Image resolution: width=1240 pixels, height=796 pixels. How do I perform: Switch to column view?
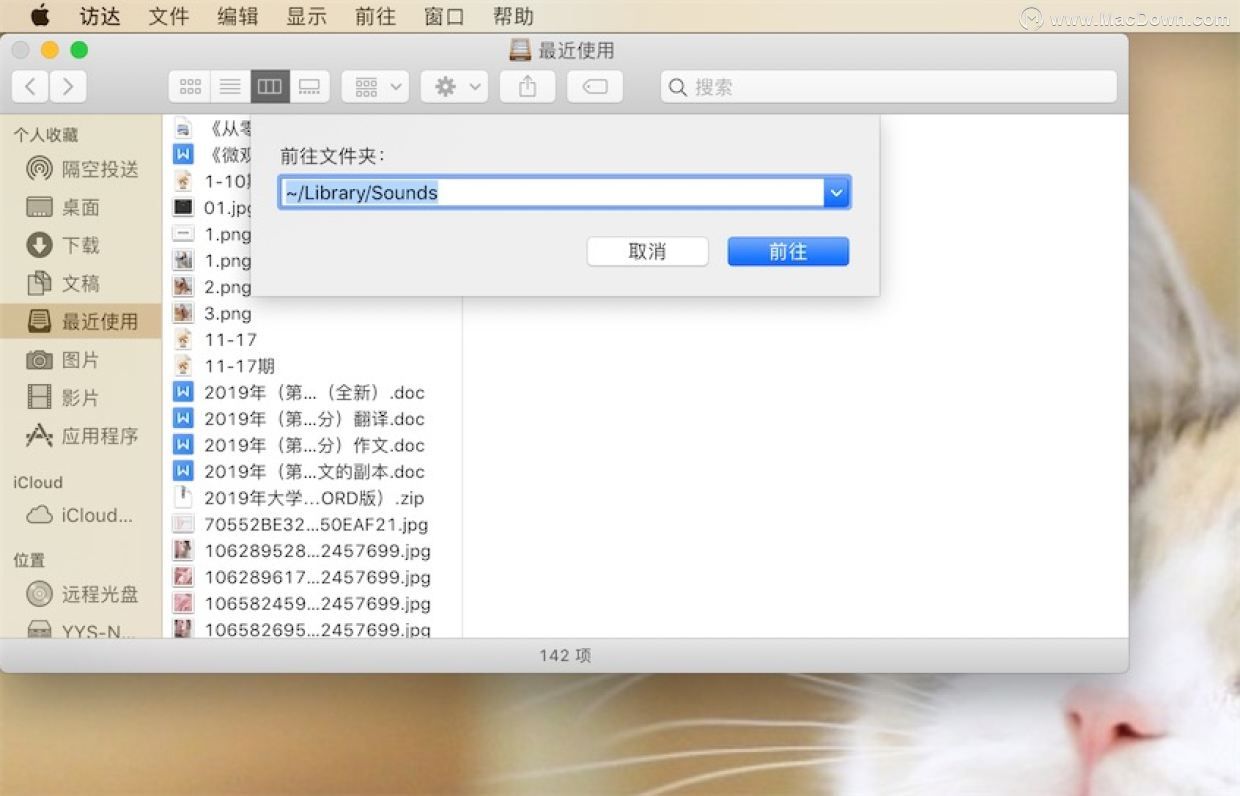click(x=270, y=87)
